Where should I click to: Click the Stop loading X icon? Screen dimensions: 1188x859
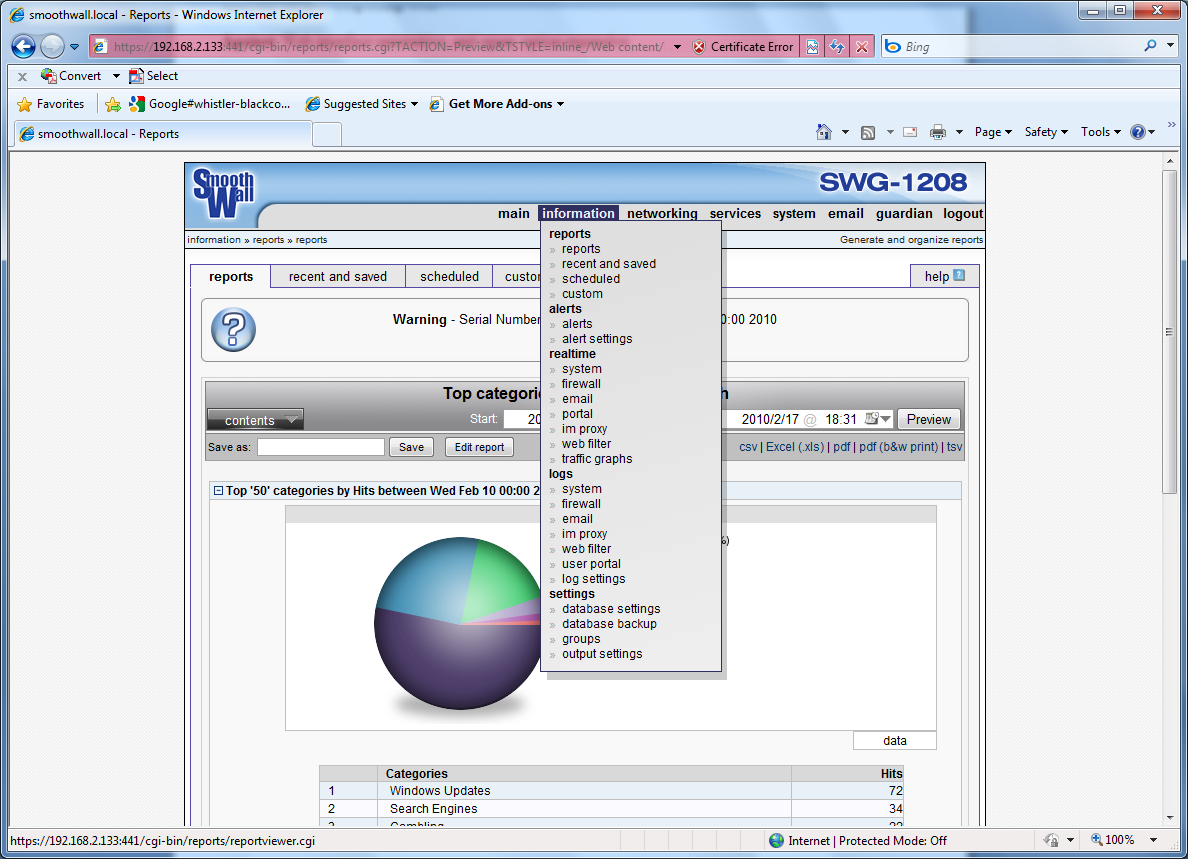(x=861, y=47)
